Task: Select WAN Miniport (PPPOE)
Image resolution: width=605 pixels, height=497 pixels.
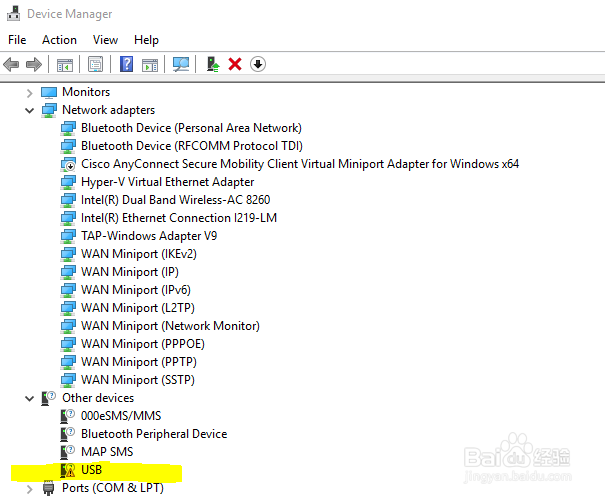Action: [143, 344]
